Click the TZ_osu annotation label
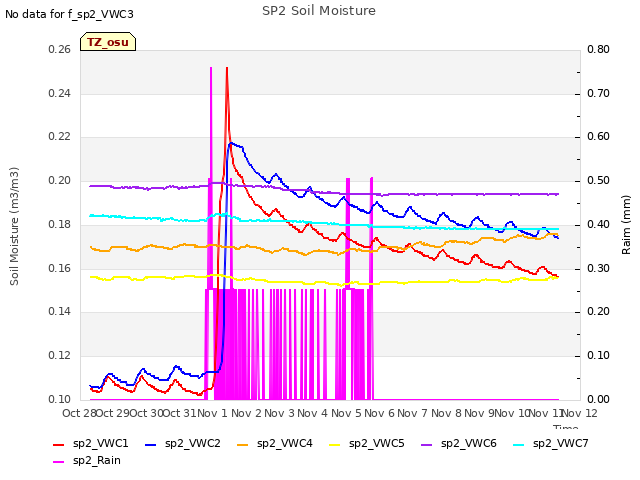 click(108, 42)
